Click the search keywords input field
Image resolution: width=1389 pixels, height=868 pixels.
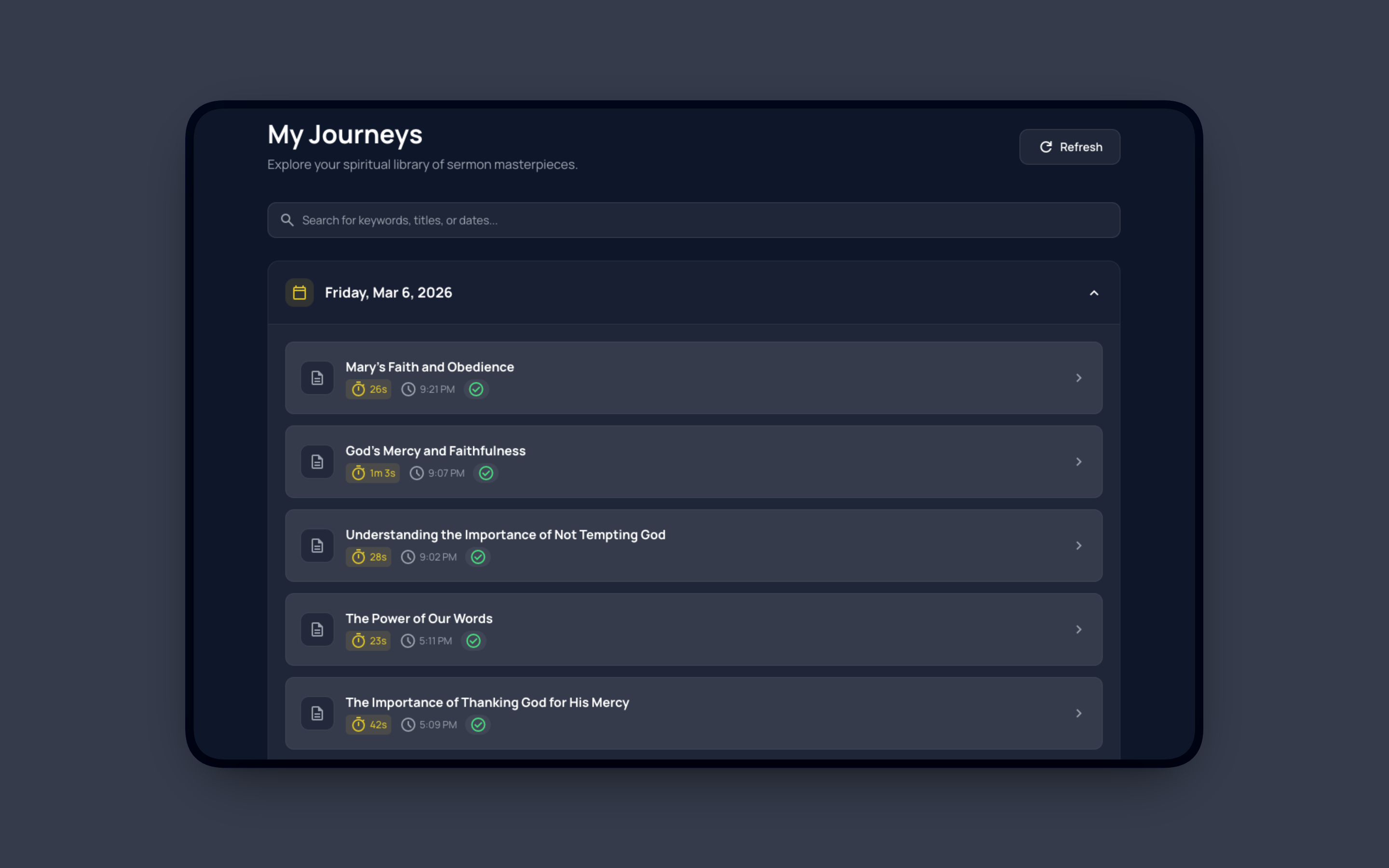pos(694,220)
